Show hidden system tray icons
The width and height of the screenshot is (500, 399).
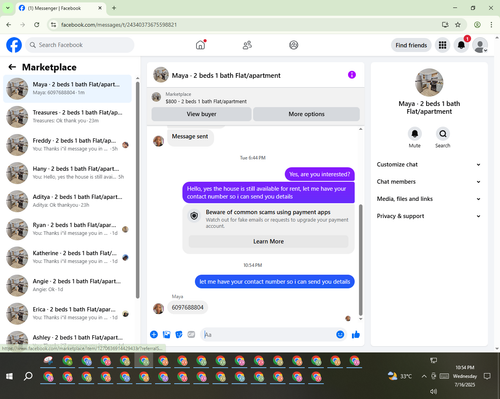(424, 376)
